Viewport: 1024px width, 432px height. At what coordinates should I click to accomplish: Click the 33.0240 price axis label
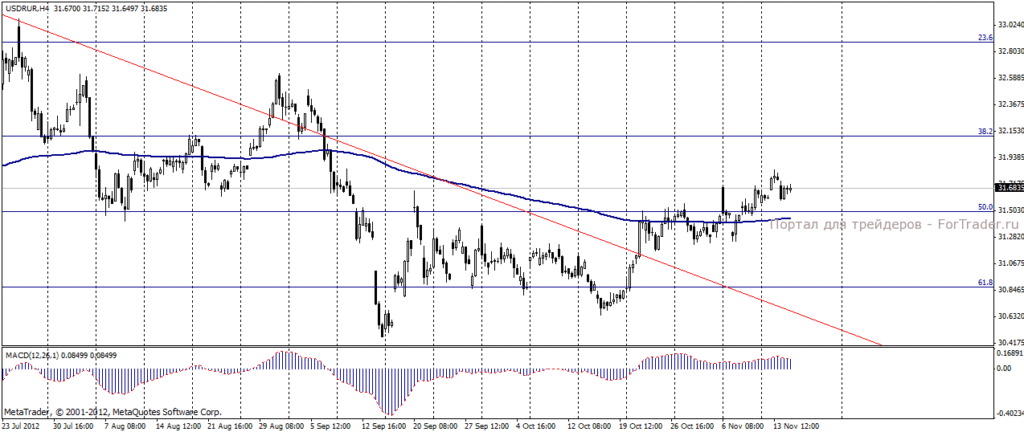coord(1010,25)
